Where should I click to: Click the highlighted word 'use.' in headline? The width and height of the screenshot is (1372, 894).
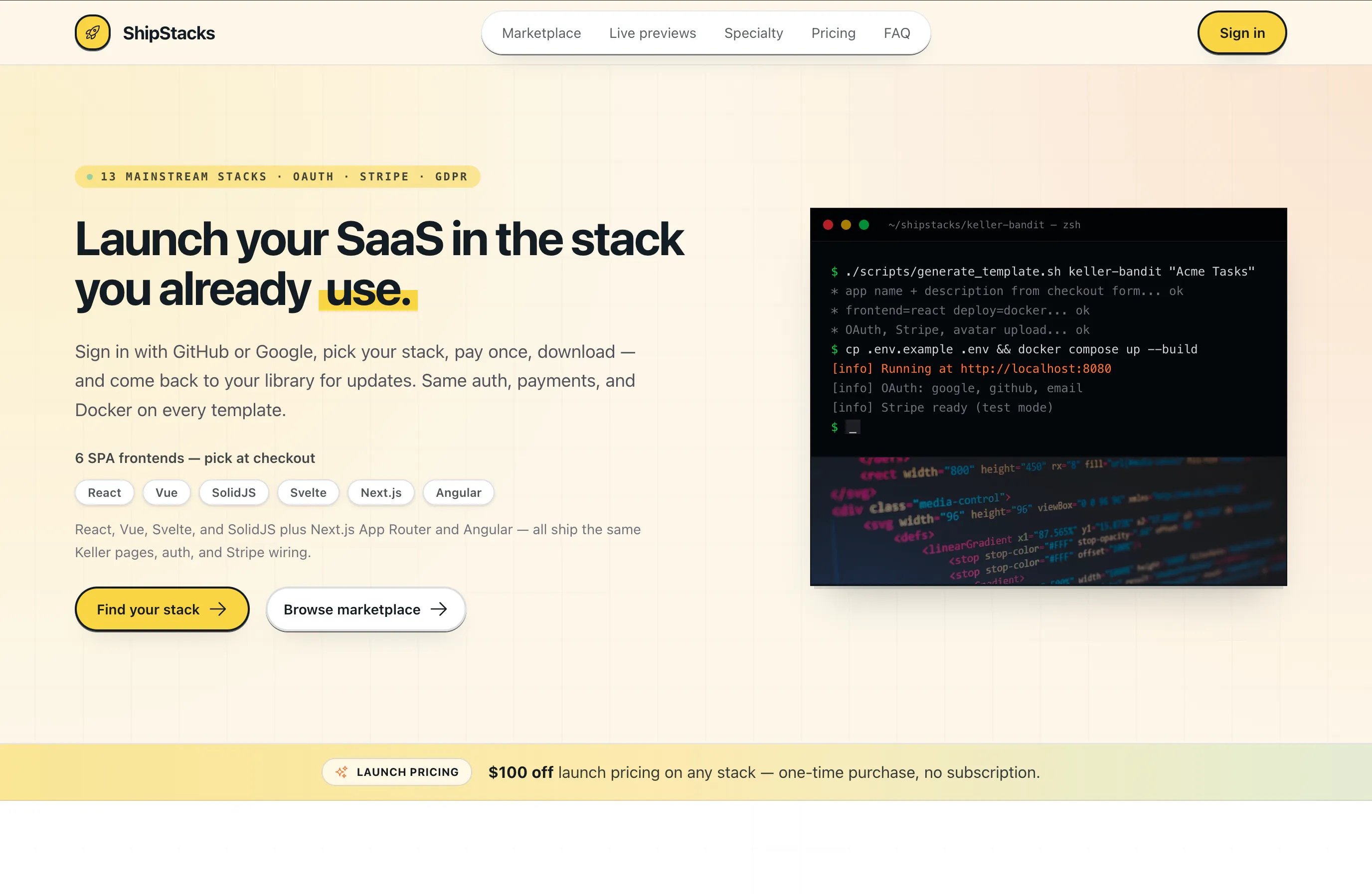click(368, 290)
